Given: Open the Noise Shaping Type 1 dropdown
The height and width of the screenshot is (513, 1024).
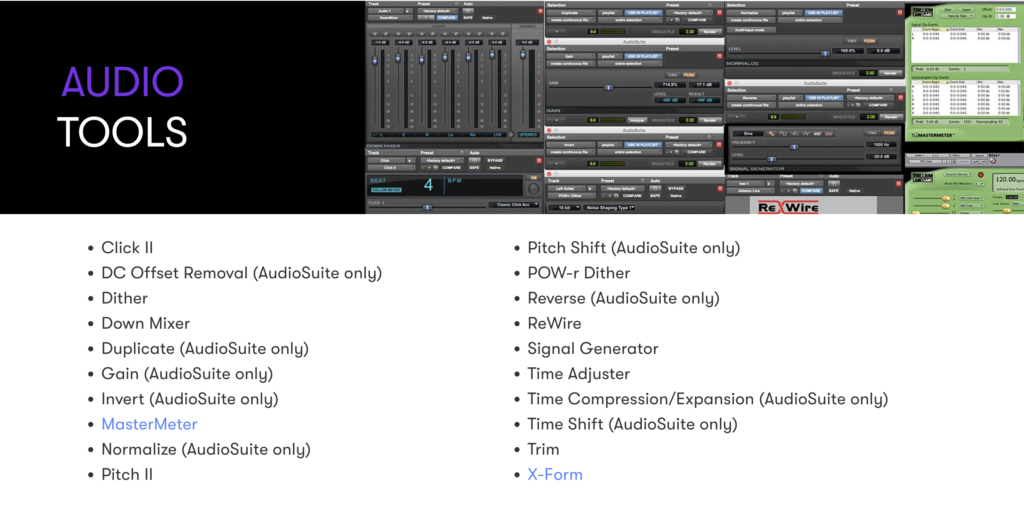Looking at the screenshot, I should click(609, 208).
